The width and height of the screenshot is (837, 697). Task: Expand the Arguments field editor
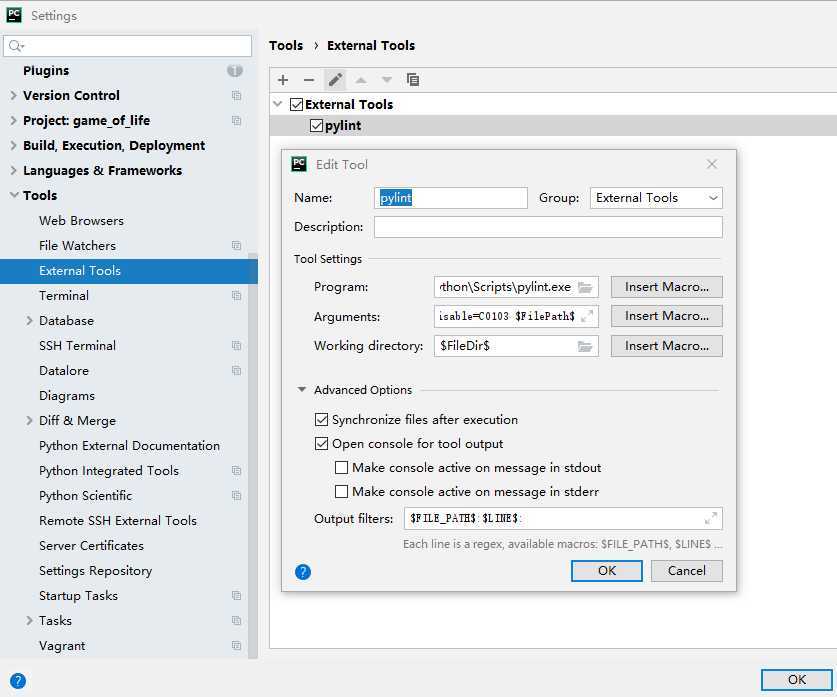pyautogui.click(x=587, y=316)
